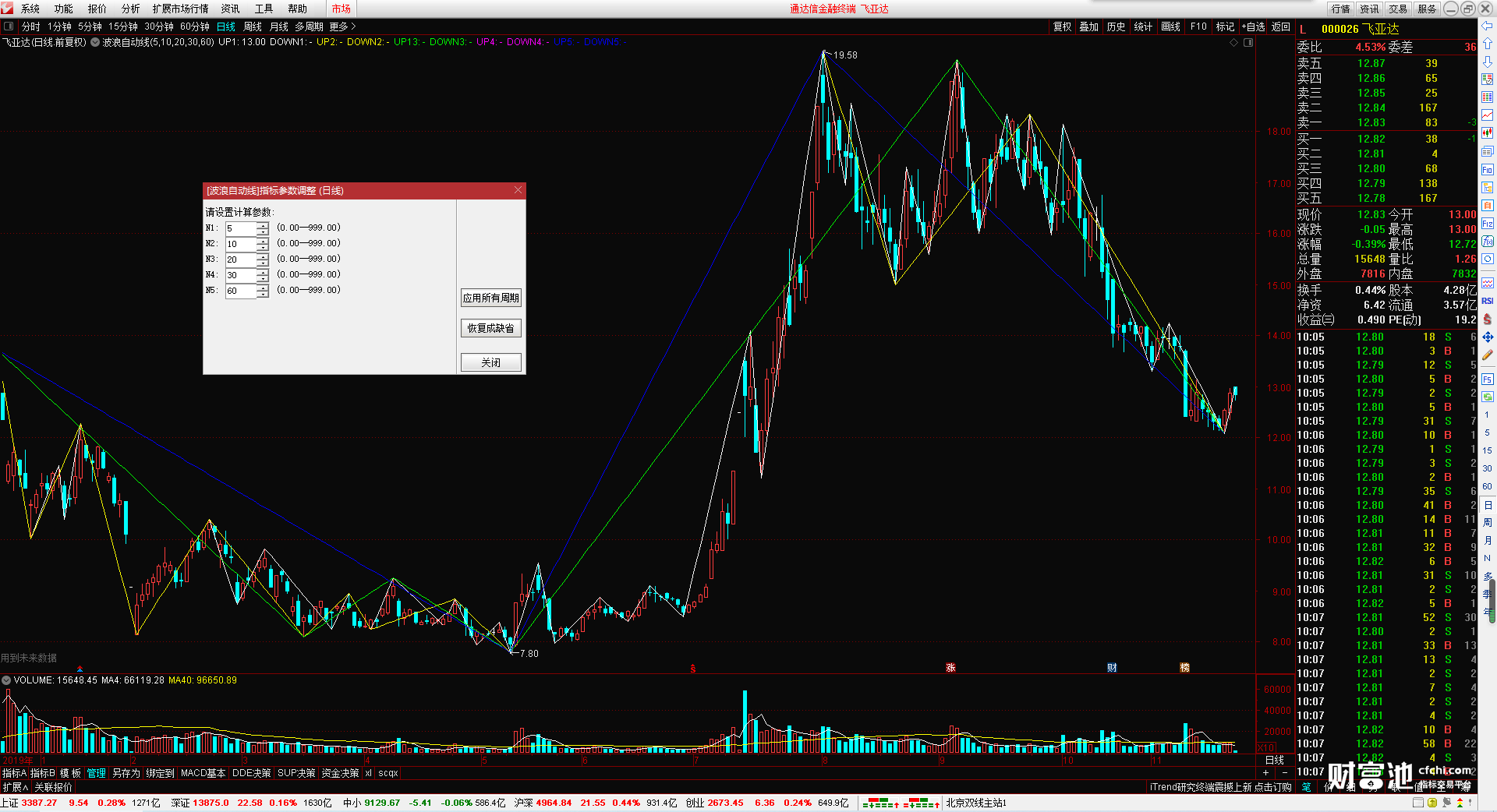Select the pencil drawing tool icon
The image size is (1497, 812).
click(1487, 355)
